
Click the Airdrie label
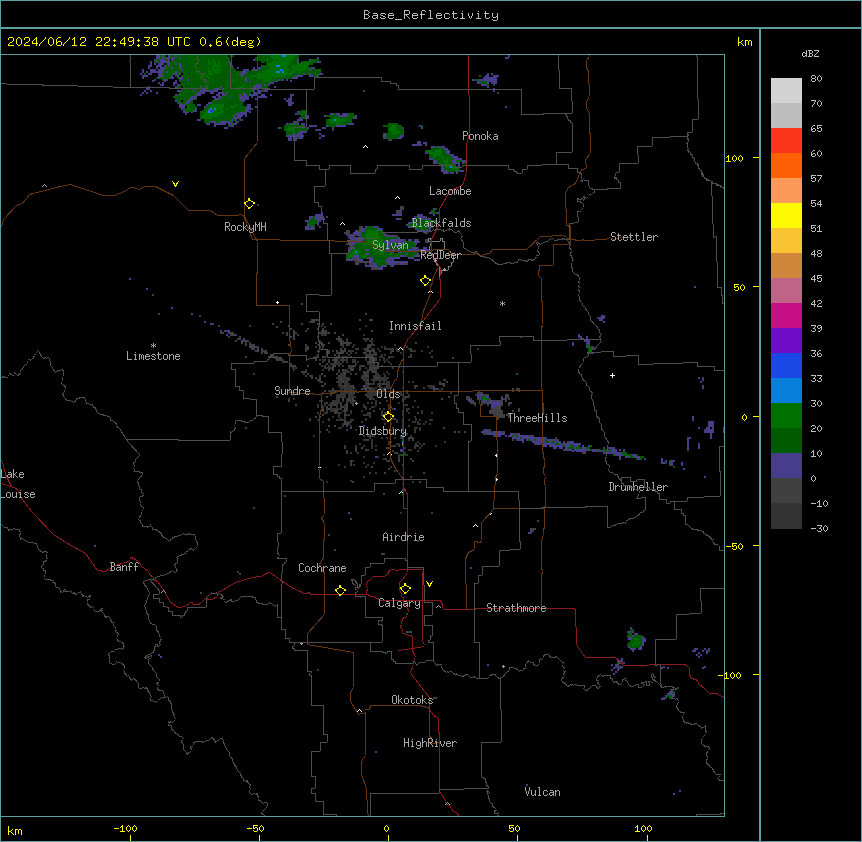[x=404, y=537]
